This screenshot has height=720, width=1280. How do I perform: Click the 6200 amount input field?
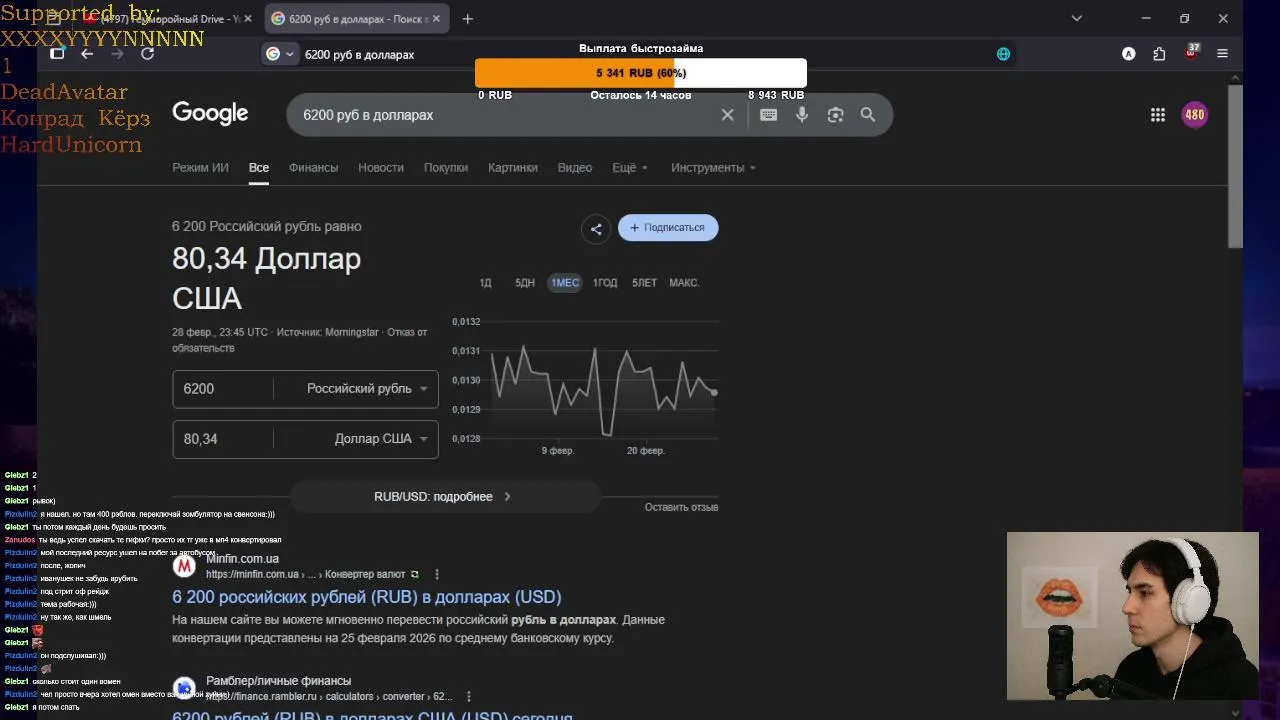tap(223, 389)
